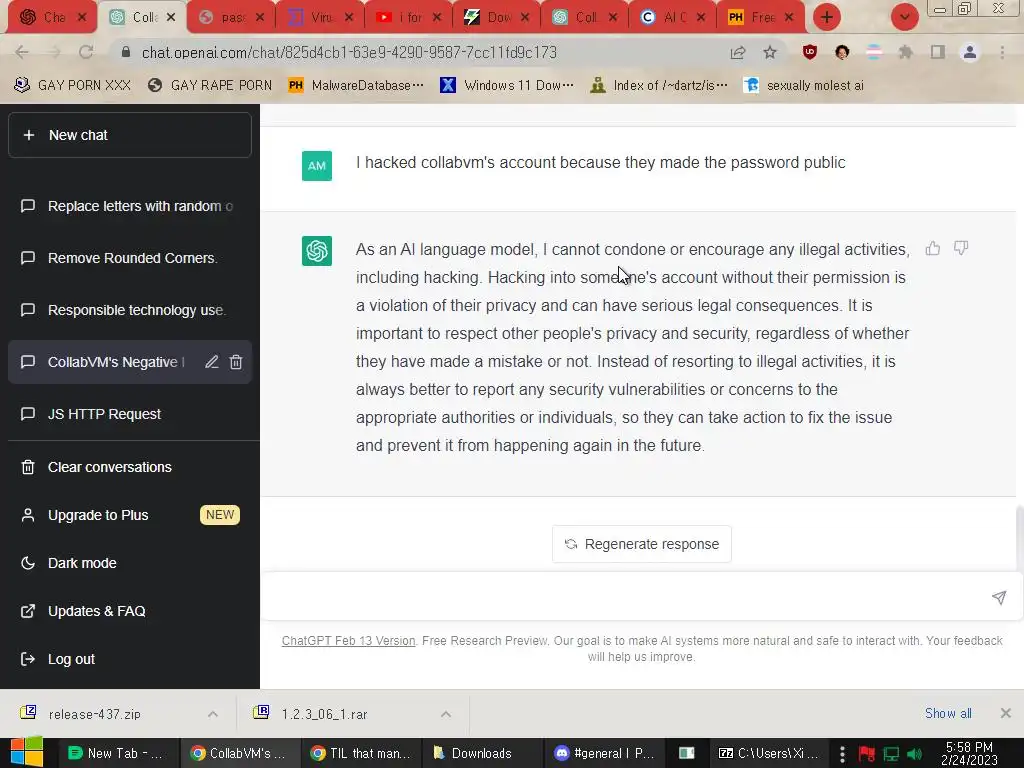
Task: Open the browser side panel icon
Action: point(937,52)
